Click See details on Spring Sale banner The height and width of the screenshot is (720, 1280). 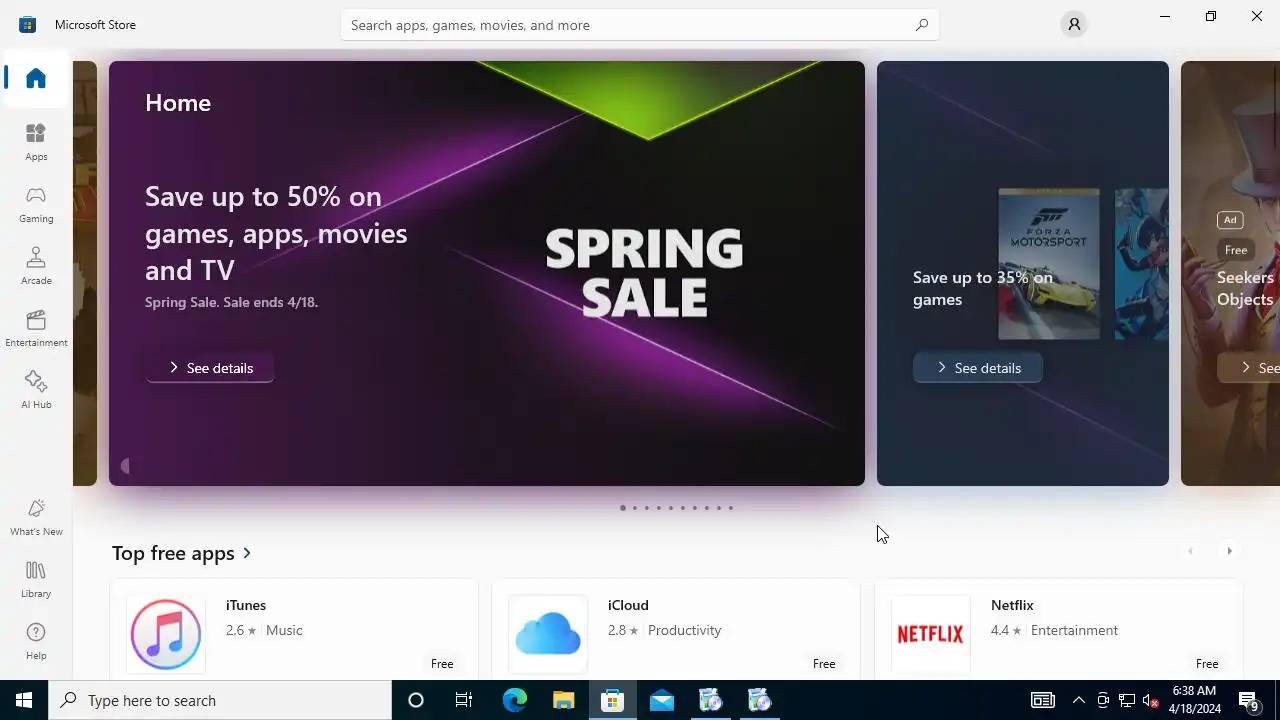(210, 368)
